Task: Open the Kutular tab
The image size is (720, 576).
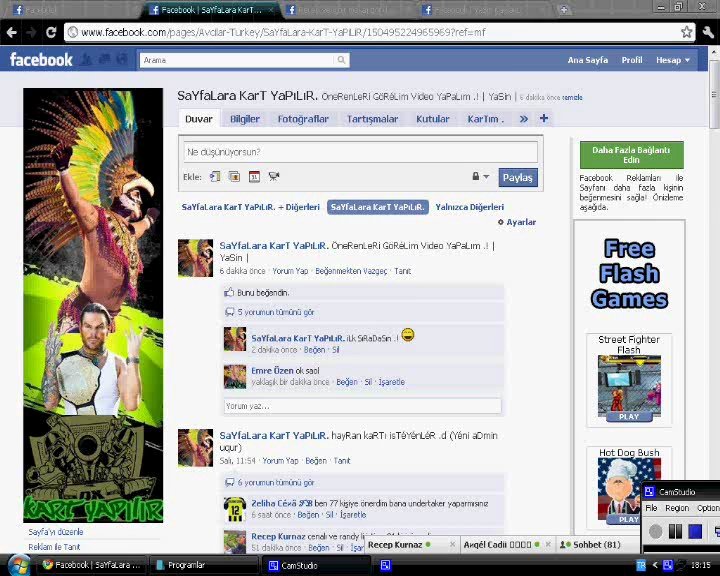Action: pyautogui.click(x=433, y=119)
